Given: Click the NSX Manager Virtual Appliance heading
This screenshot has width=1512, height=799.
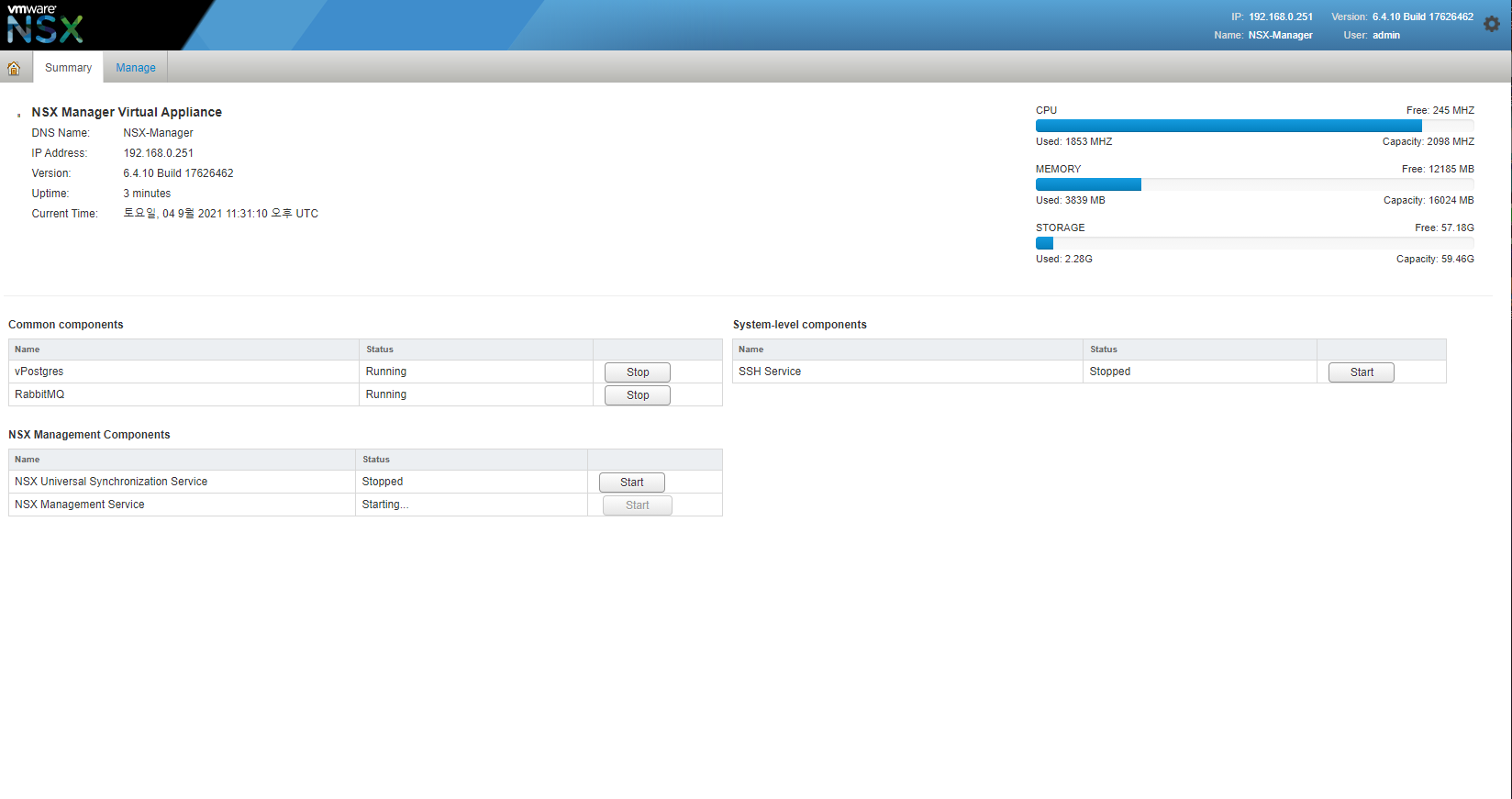Looking at the screenshot, I should (127, 112).
